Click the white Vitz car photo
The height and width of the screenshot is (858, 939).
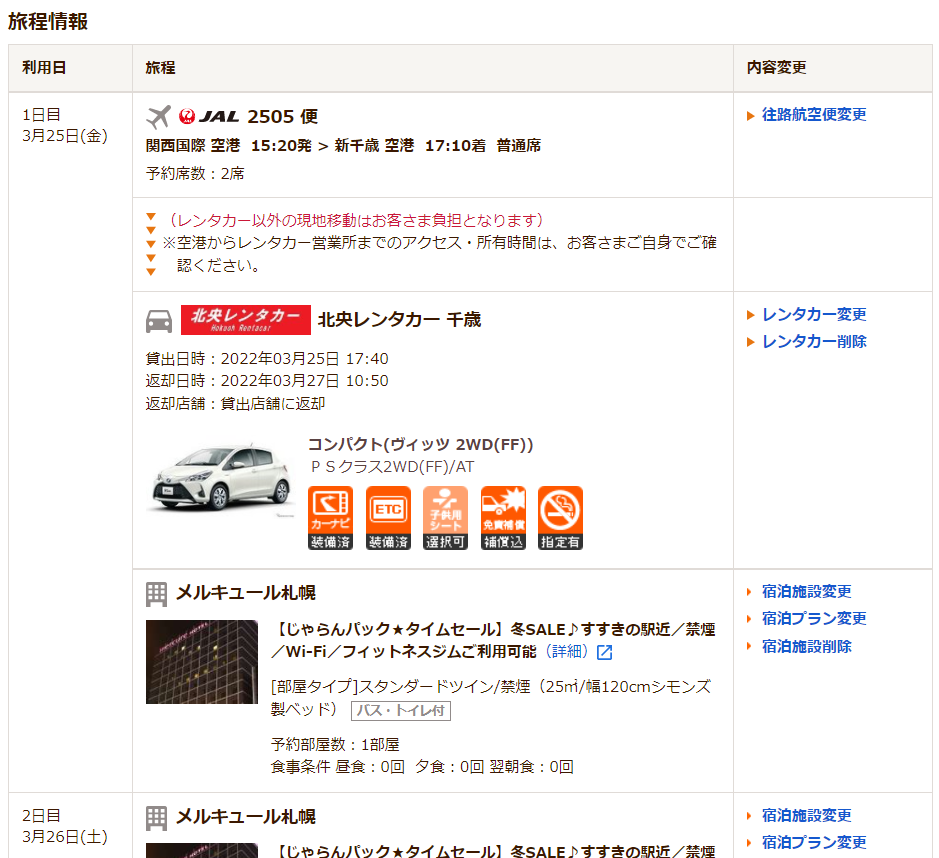(x=220, y=480)
